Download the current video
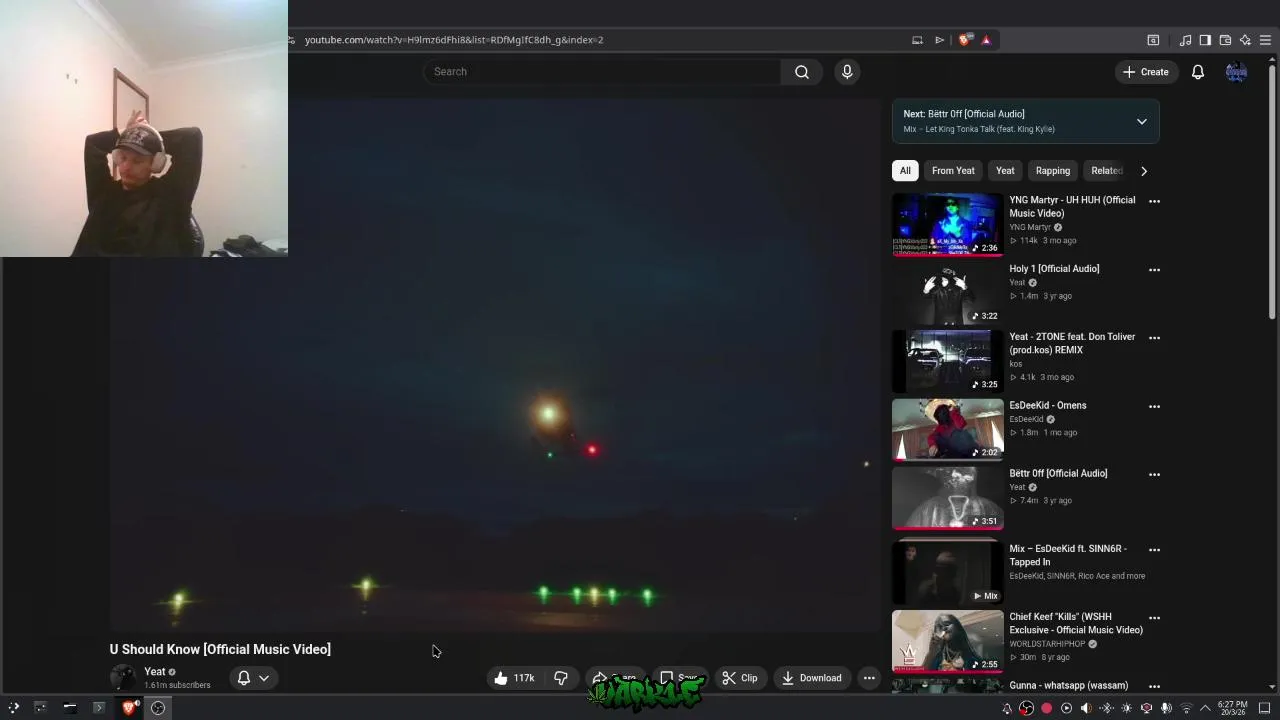The image size is (1280, 720). click(811, 678)
